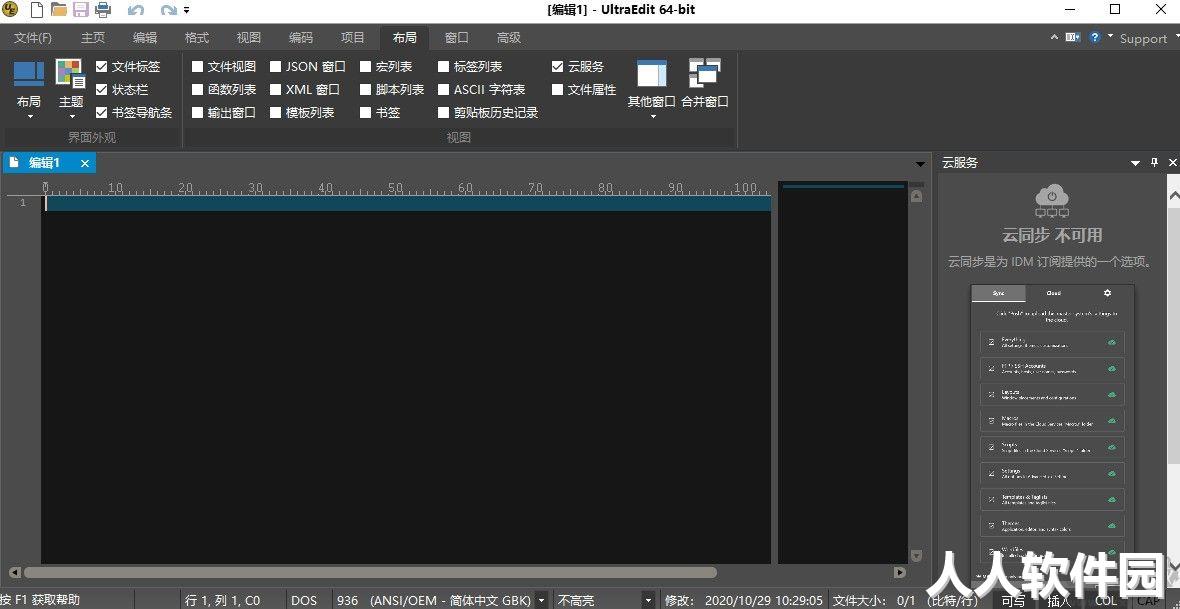Click line 1 in the gutter
This screenshot has height=609, width=1180.
click(x=23, y=203)
